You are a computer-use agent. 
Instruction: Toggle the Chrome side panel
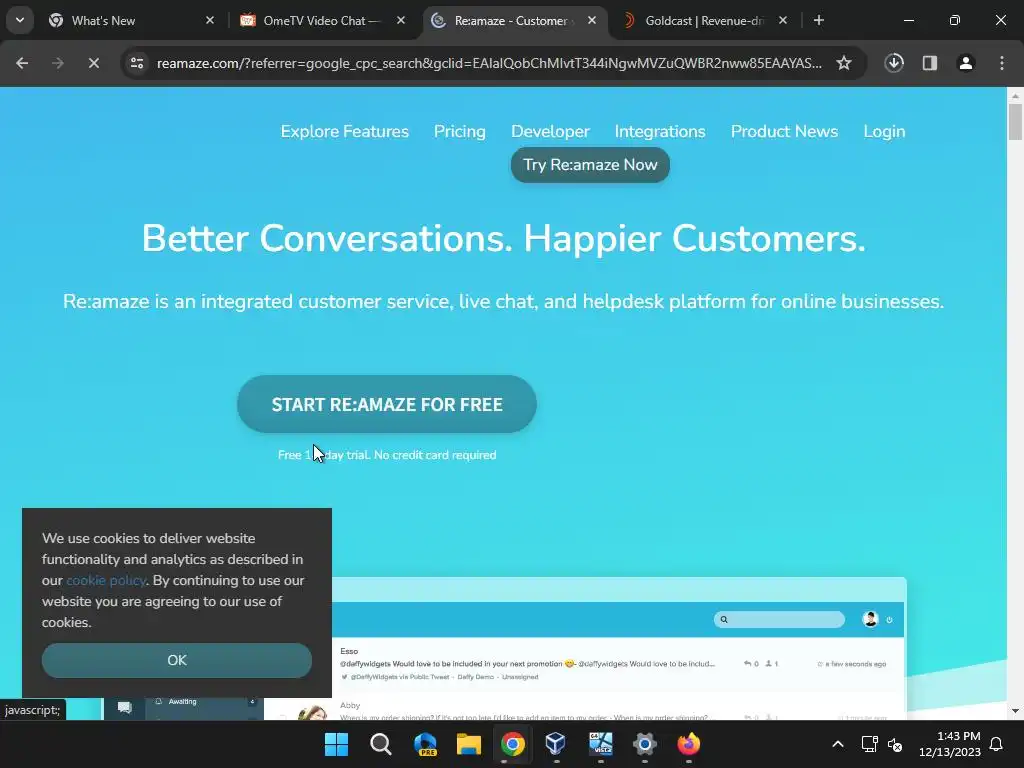(930, 63)
